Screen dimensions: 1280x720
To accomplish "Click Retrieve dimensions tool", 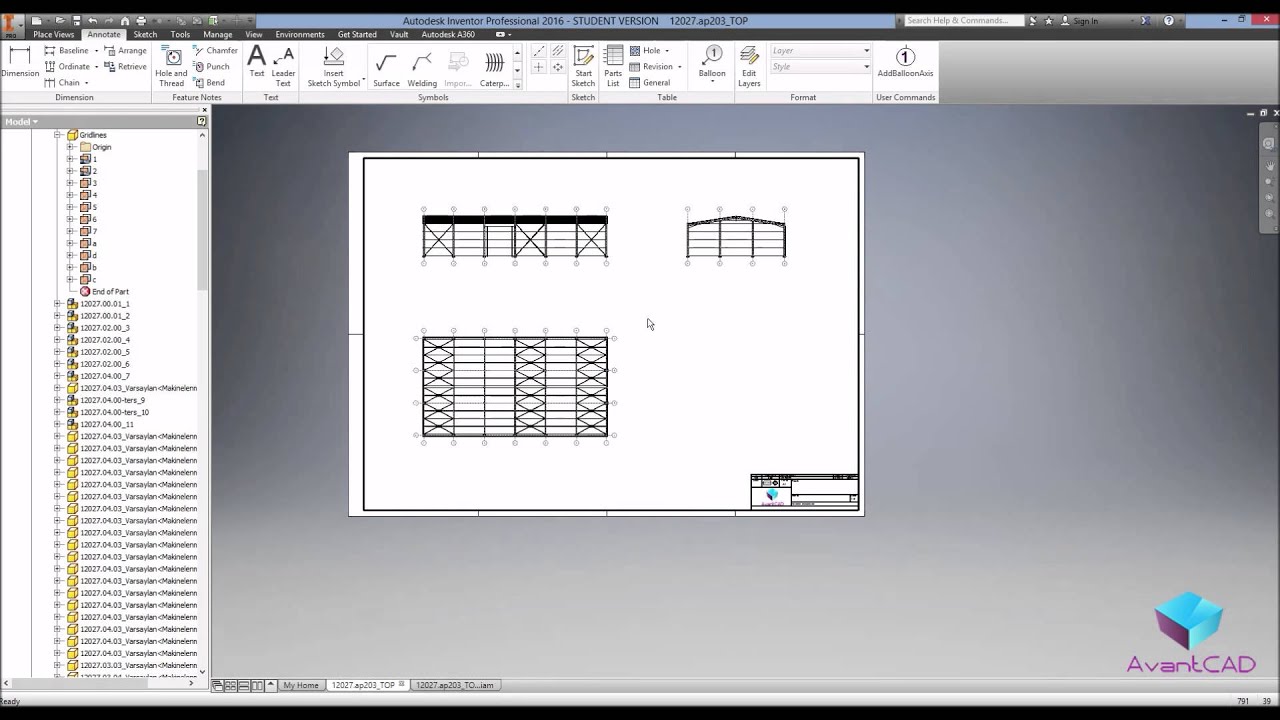I will coord(124,66).
